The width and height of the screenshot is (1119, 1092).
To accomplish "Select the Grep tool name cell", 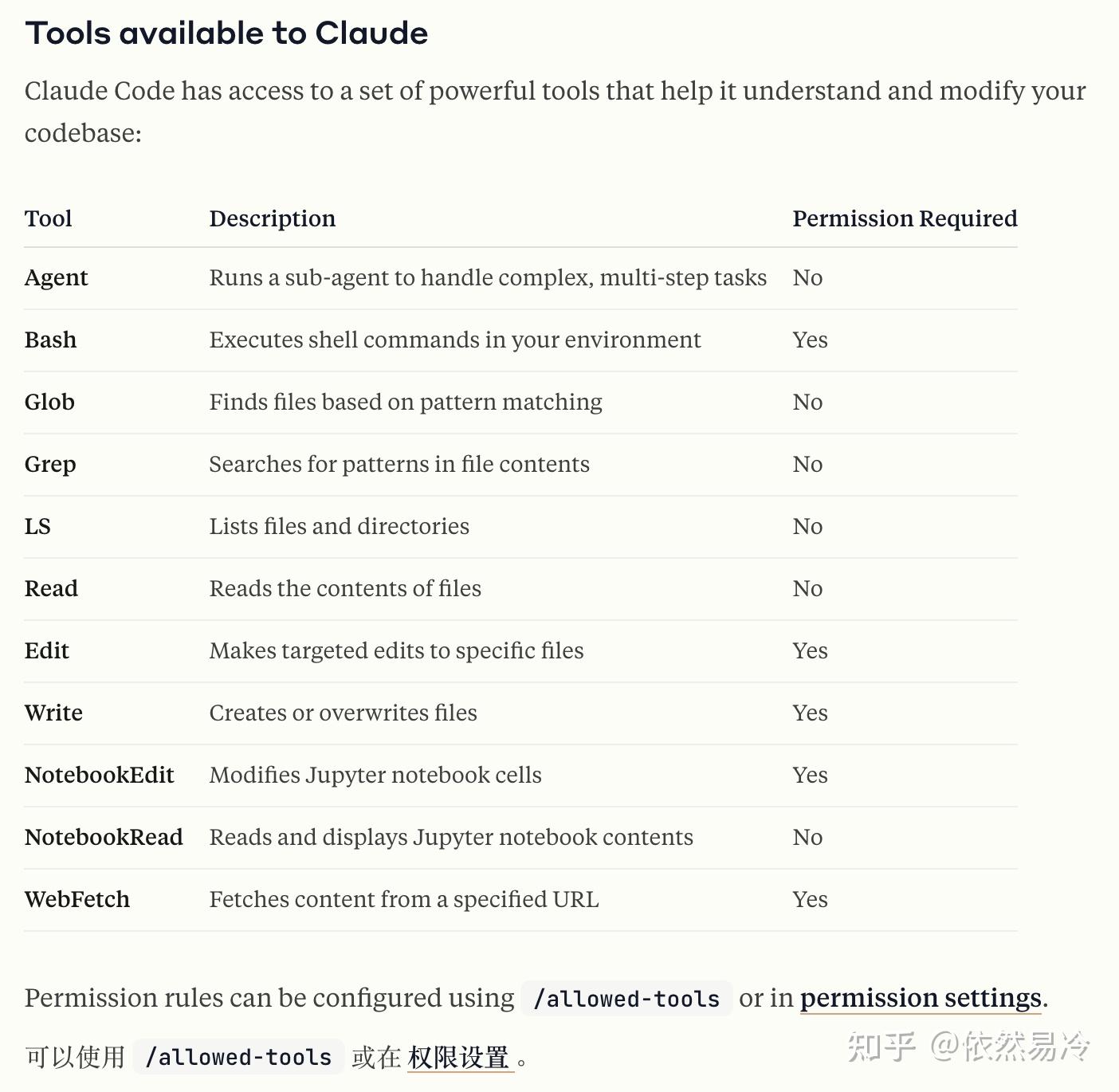I will [50, 464].
